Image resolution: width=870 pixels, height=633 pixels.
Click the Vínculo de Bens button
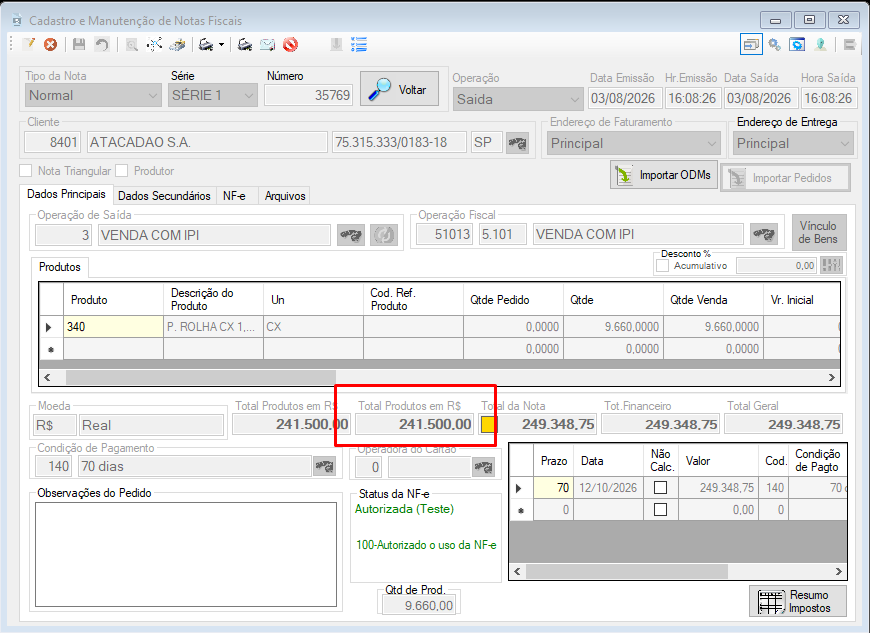[819, 232]
